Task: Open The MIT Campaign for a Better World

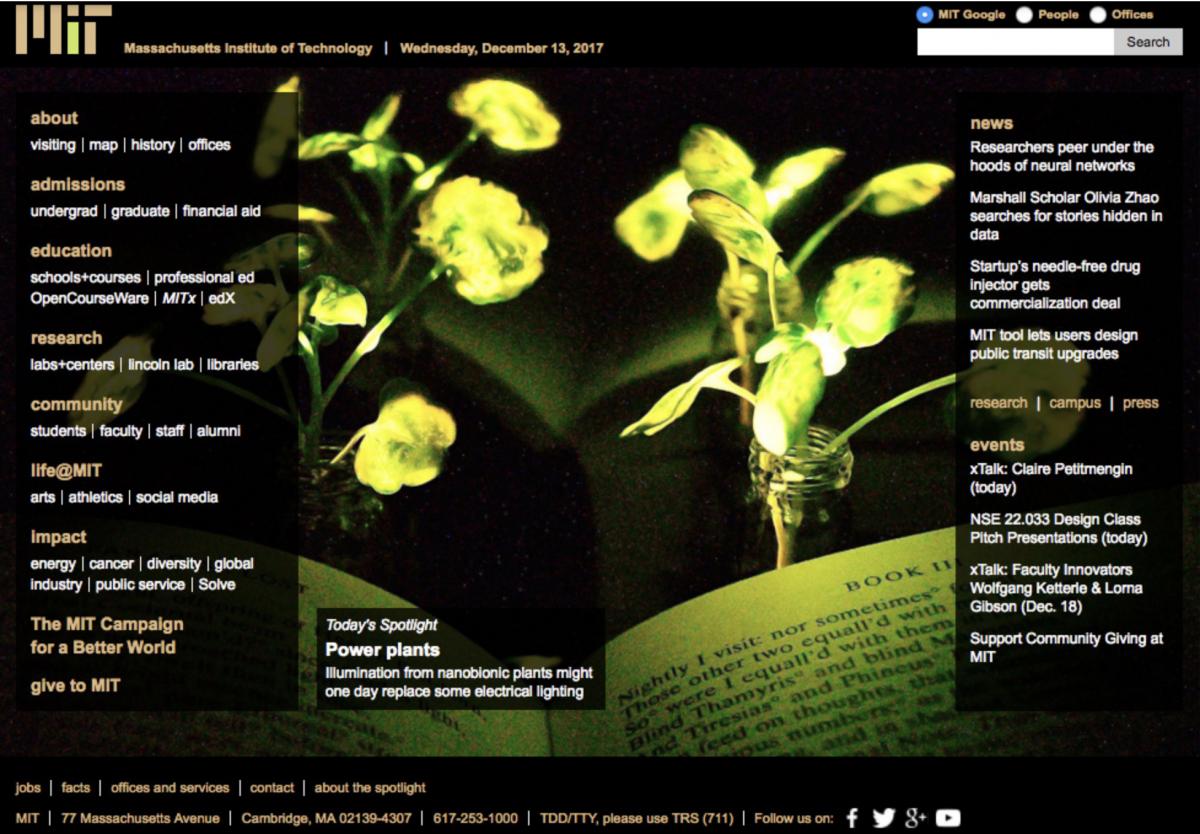Action: coord(107,635)
